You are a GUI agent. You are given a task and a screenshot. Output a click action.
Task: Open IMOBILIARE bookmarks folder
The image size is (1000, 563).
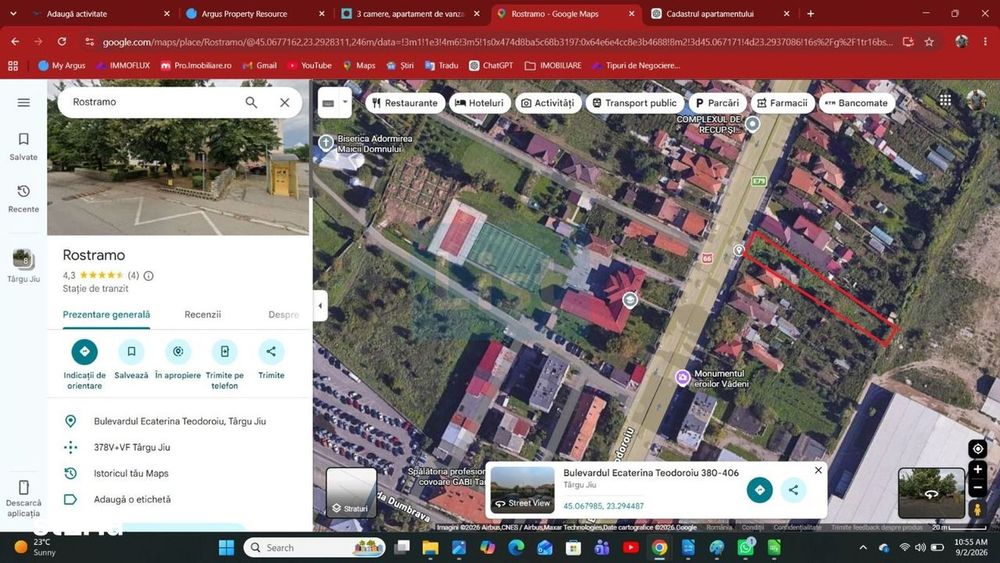[x=553, y=65]
